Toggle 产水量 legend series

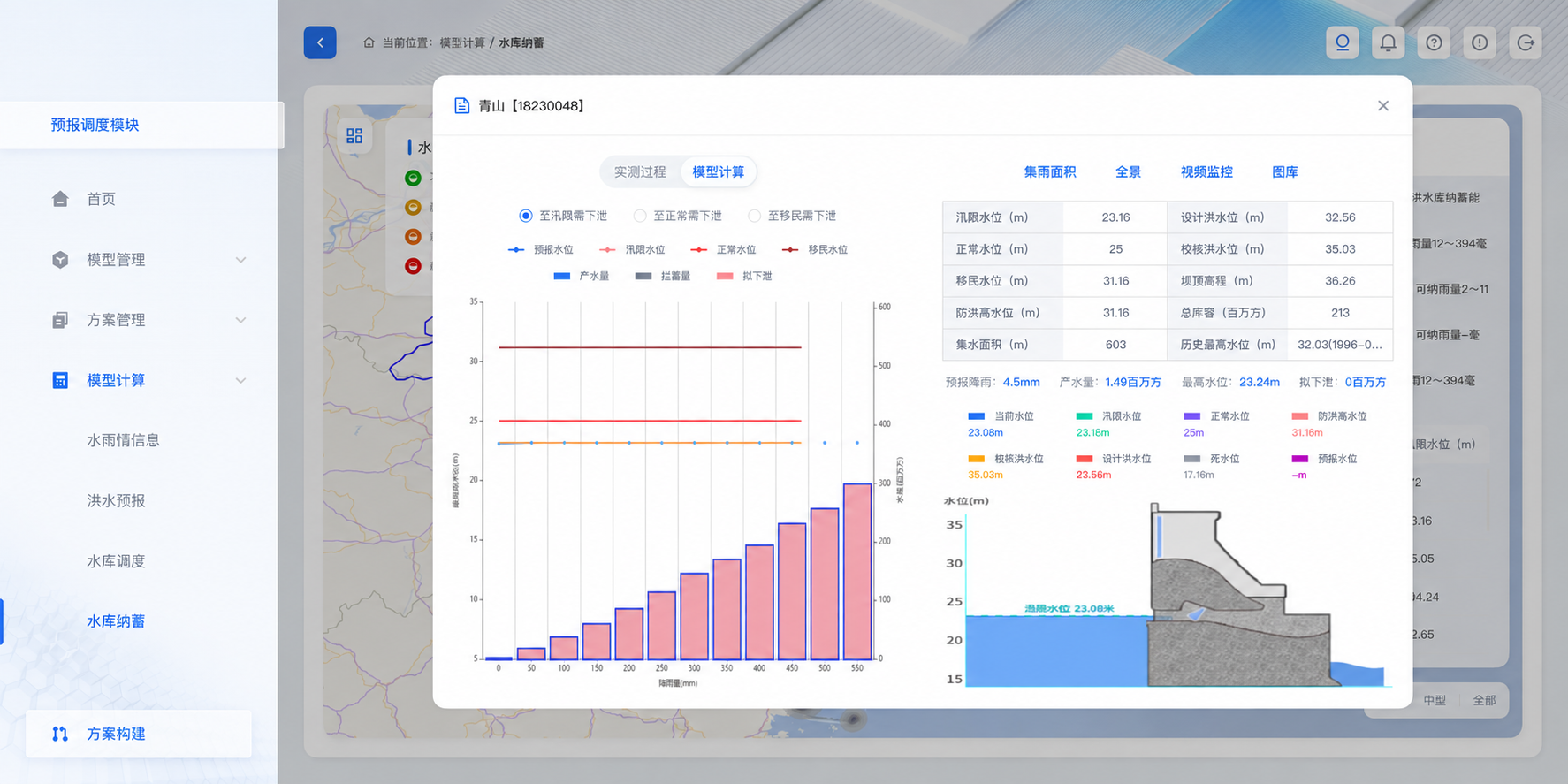pyautogui.click(x=582, y=277)
